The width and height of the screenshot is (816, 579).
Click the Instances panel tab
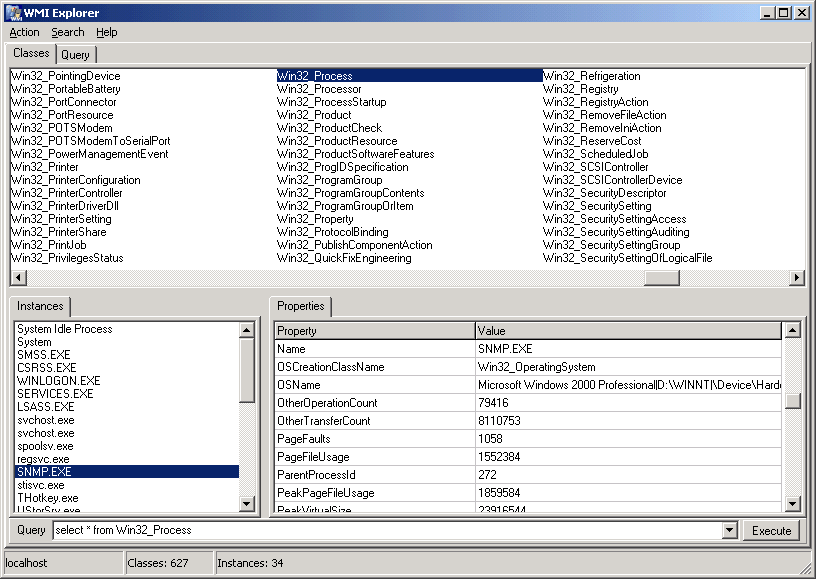pos(40,307)
